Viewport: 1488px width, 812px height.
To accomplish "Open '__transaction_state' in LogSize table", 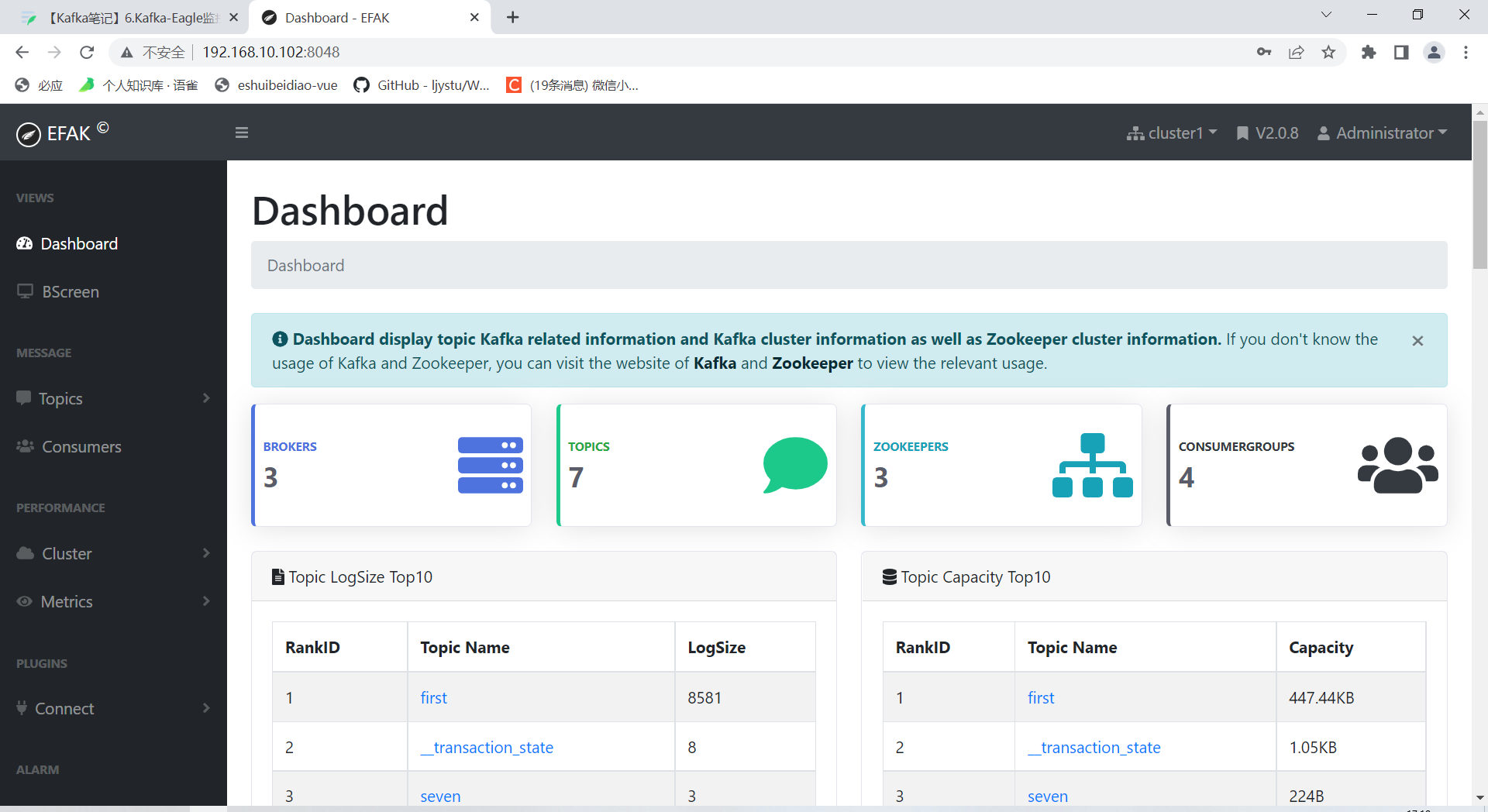I will tap(487, 748).
